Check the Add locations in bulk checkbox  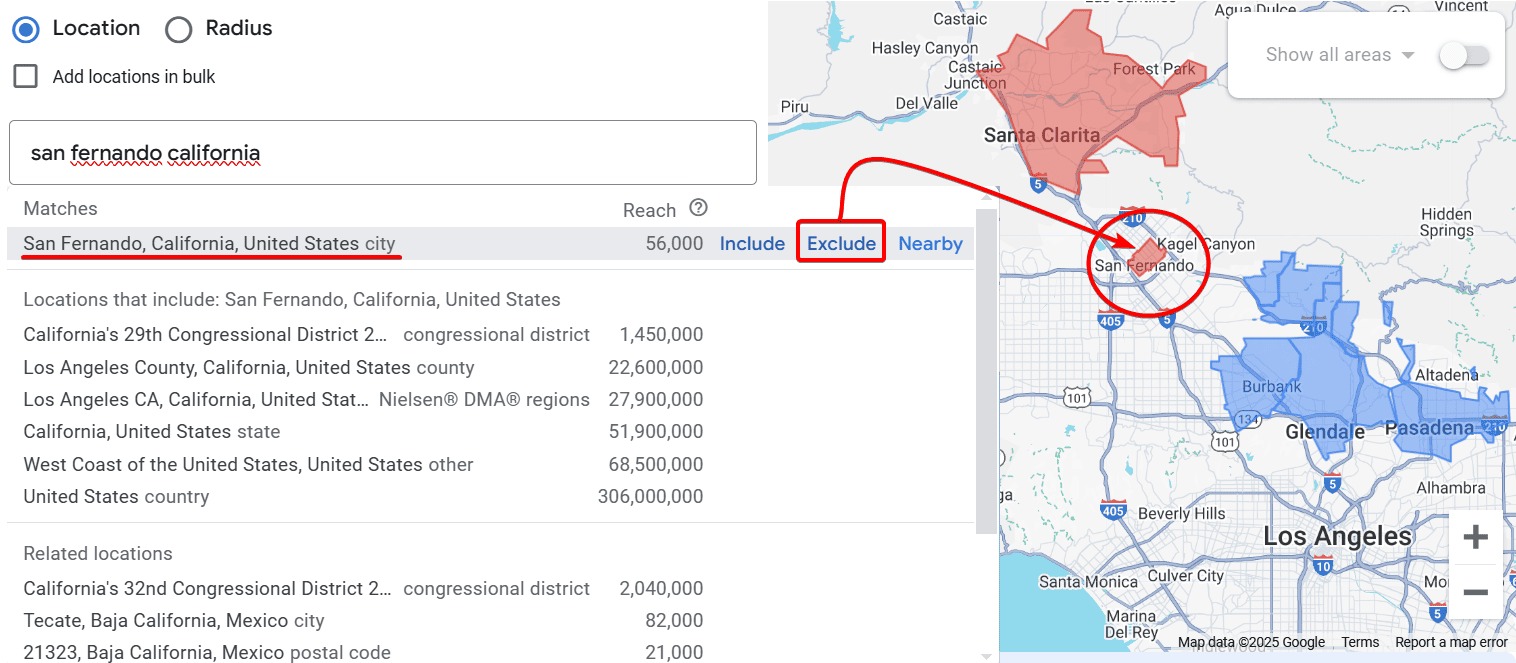click(x=24, y=76)
